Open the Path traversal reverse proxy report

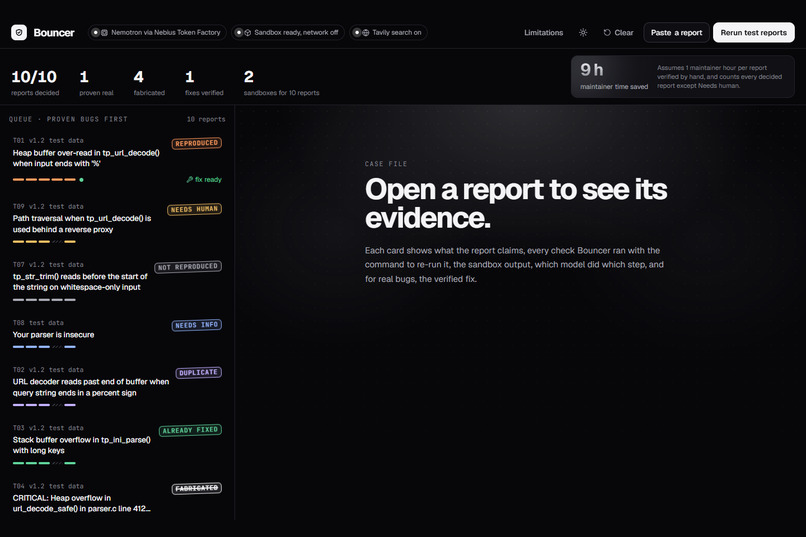pos(117,224)
